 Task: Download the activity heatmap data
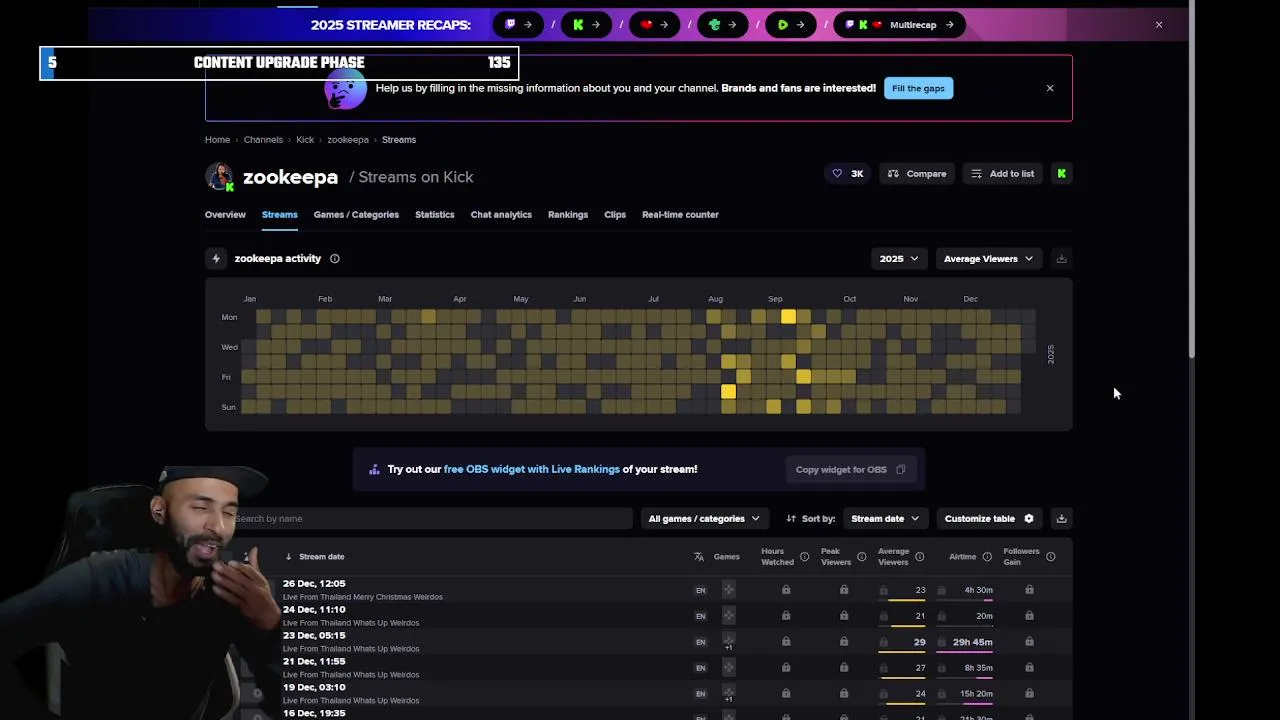(1061, 259)
